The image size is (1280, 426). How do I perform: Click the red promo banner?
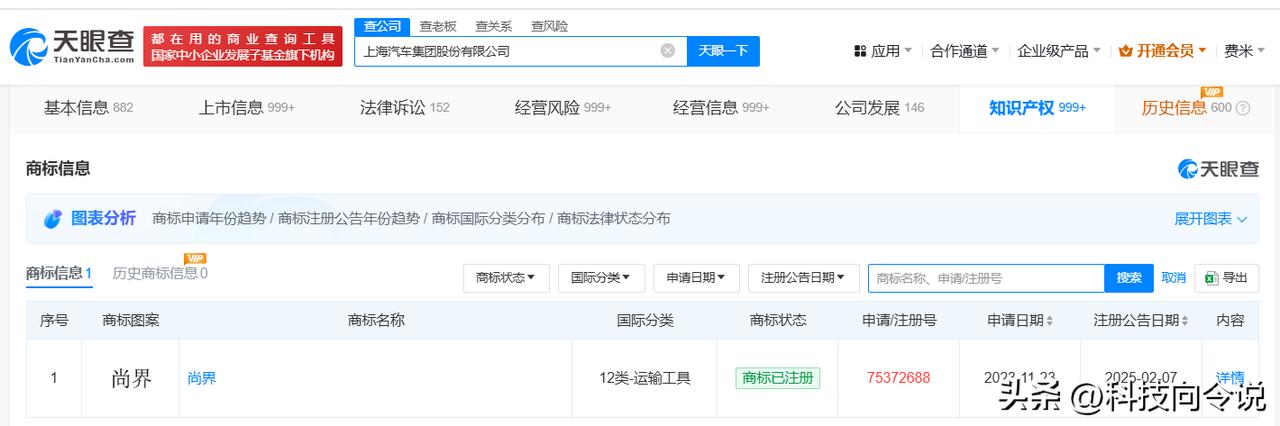[x=243, y=47]
